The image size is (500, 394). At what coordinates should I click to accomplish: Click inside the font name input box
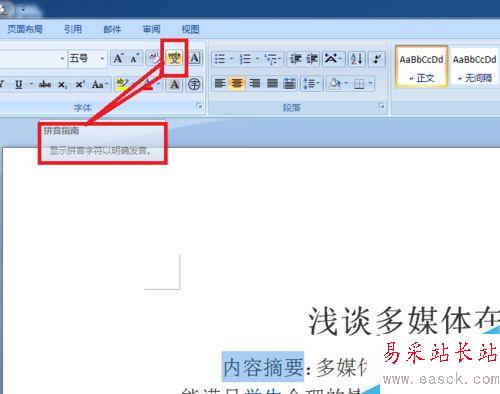click(29, 59)
